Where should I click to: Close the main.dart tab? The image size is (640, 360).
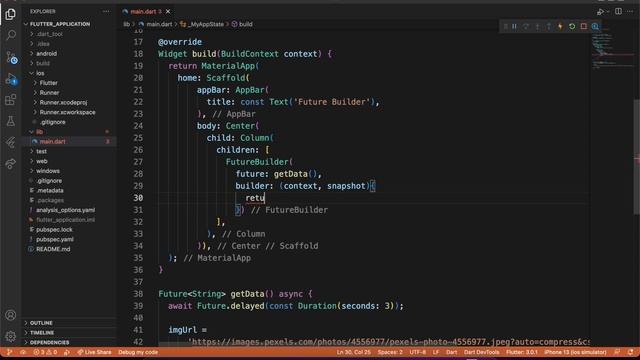point(168,11)
